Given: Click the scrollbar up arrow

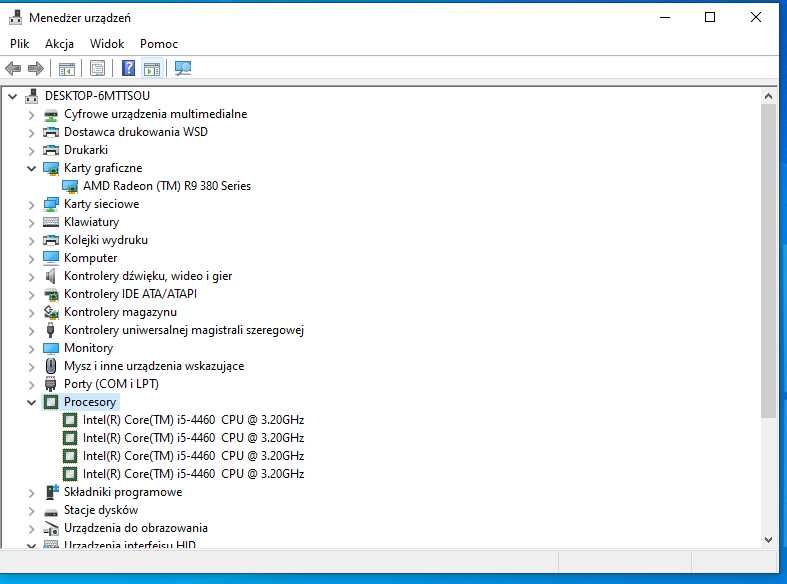Looking at the screenshot, I should pyautogui.click(x=768, y=96).
